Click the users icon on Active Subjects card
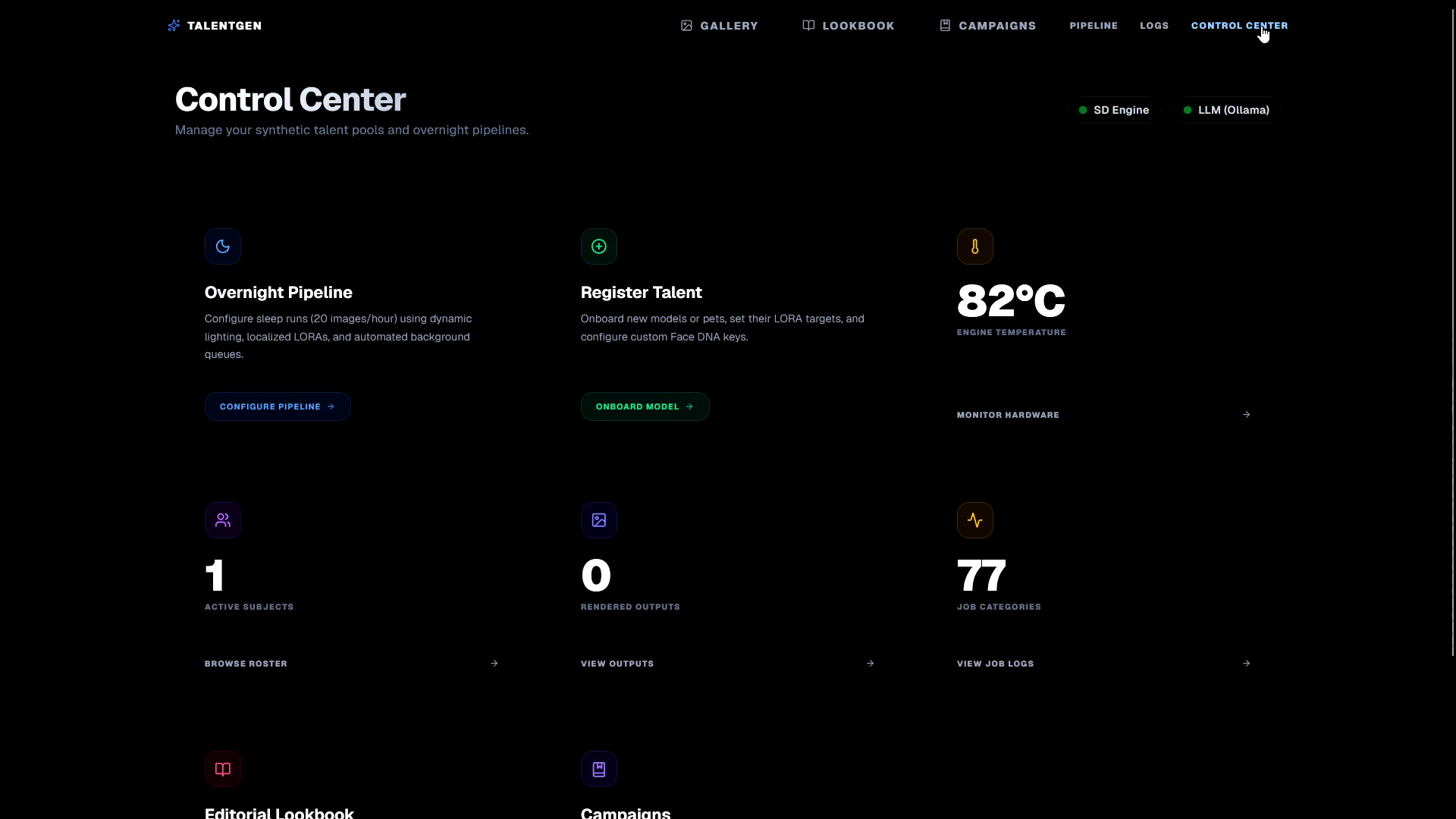This screenshot has height=819, width=1456. (x=223, y=520)
